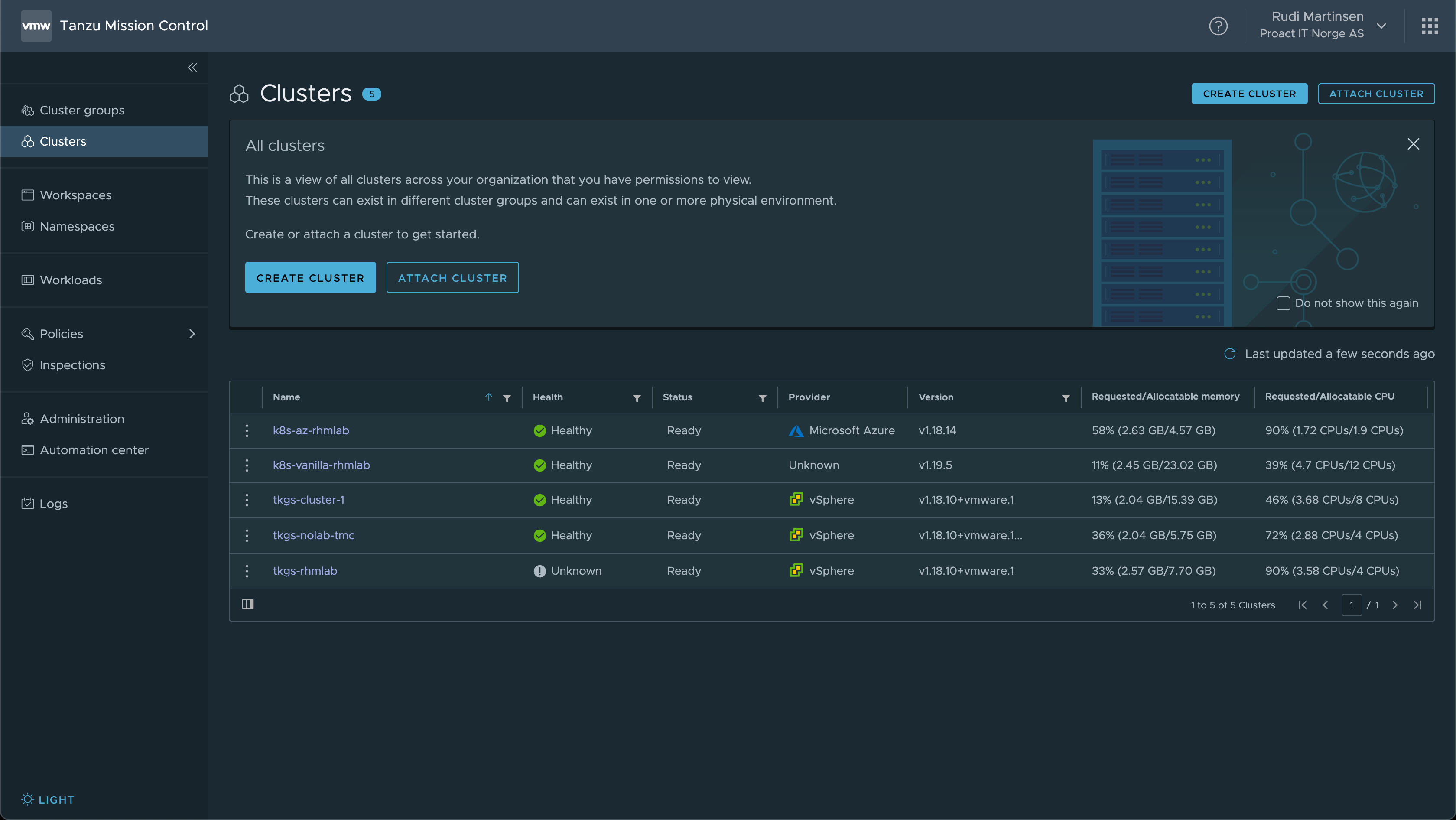Collapse the sidebar with double chevron icon
The width and height of the screenshot is (1456, 820).
pyautogui.click(x=192, y=68)
